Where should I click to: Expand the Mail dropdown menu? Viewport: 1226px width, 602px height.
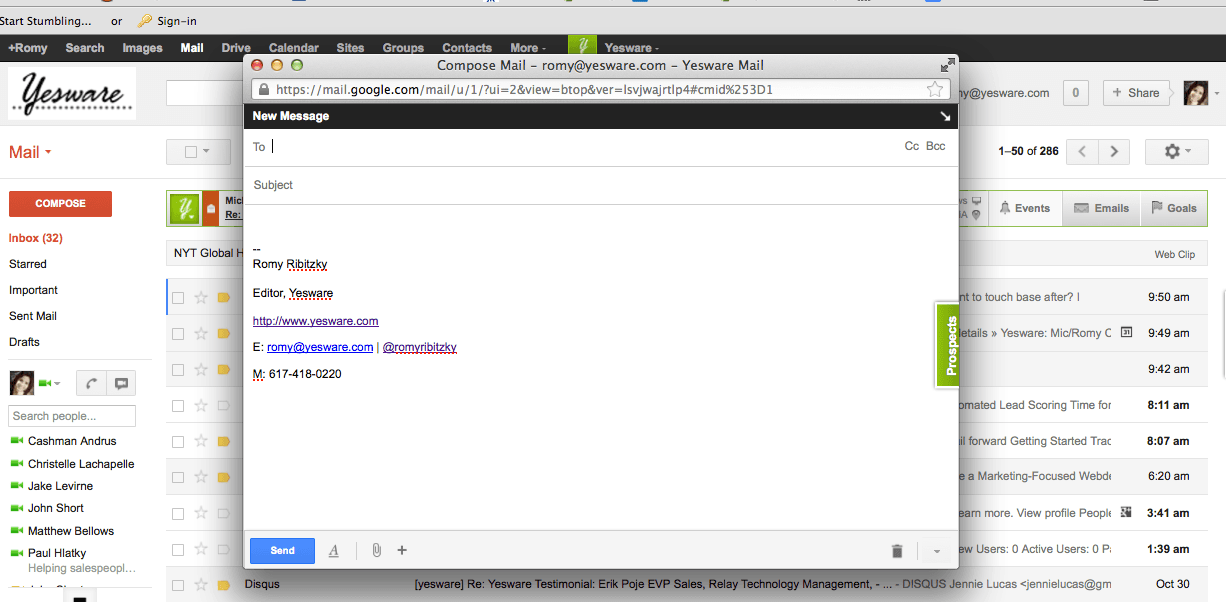pos(30,152)
